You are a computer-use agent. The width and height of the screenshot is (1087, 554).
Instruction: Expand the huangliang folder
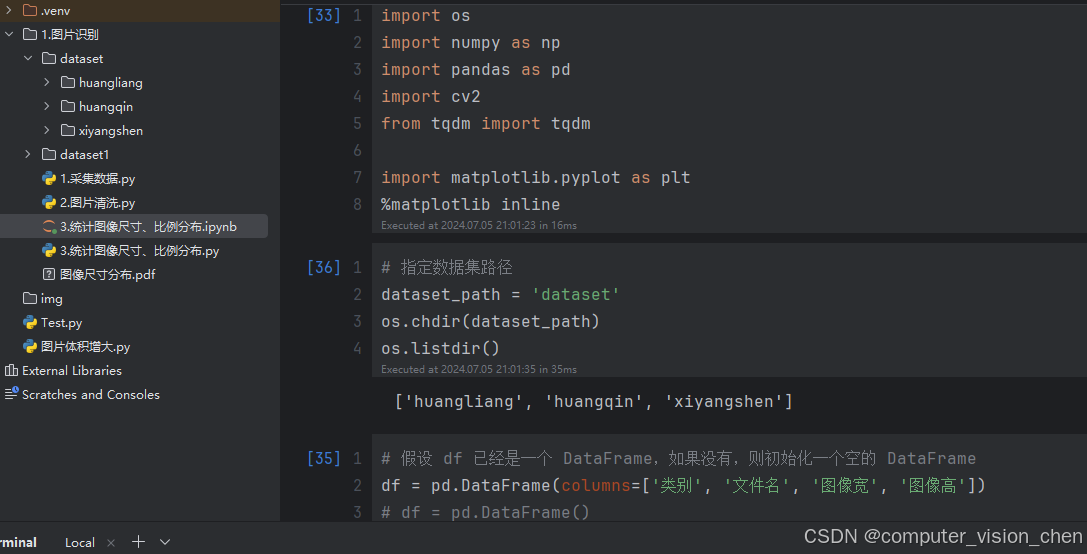tap(47, 83)
